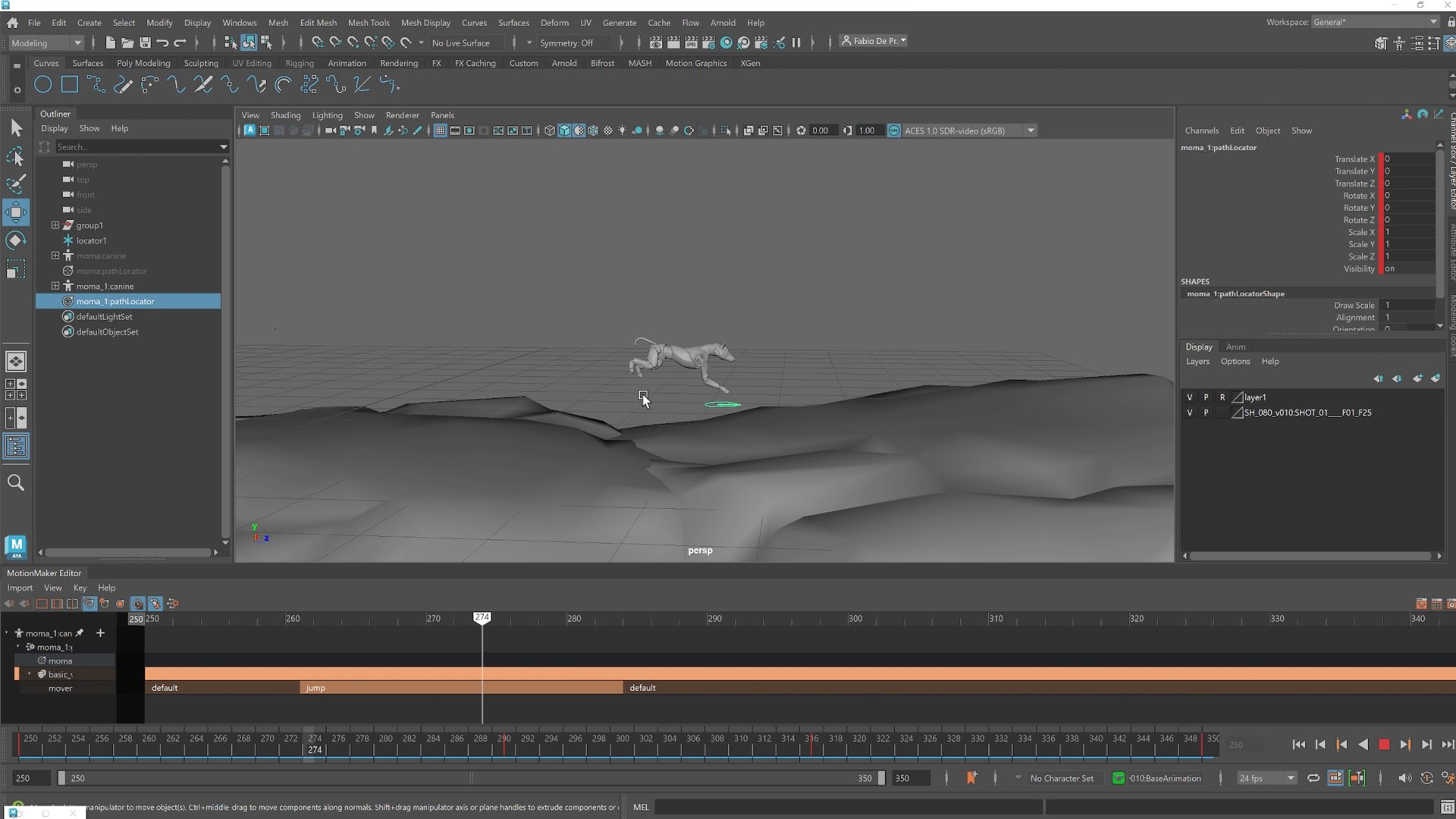Expand the group1 node in the Outliner
The width and height of the screenshot is (1456, 819).
tap(55, 225)
